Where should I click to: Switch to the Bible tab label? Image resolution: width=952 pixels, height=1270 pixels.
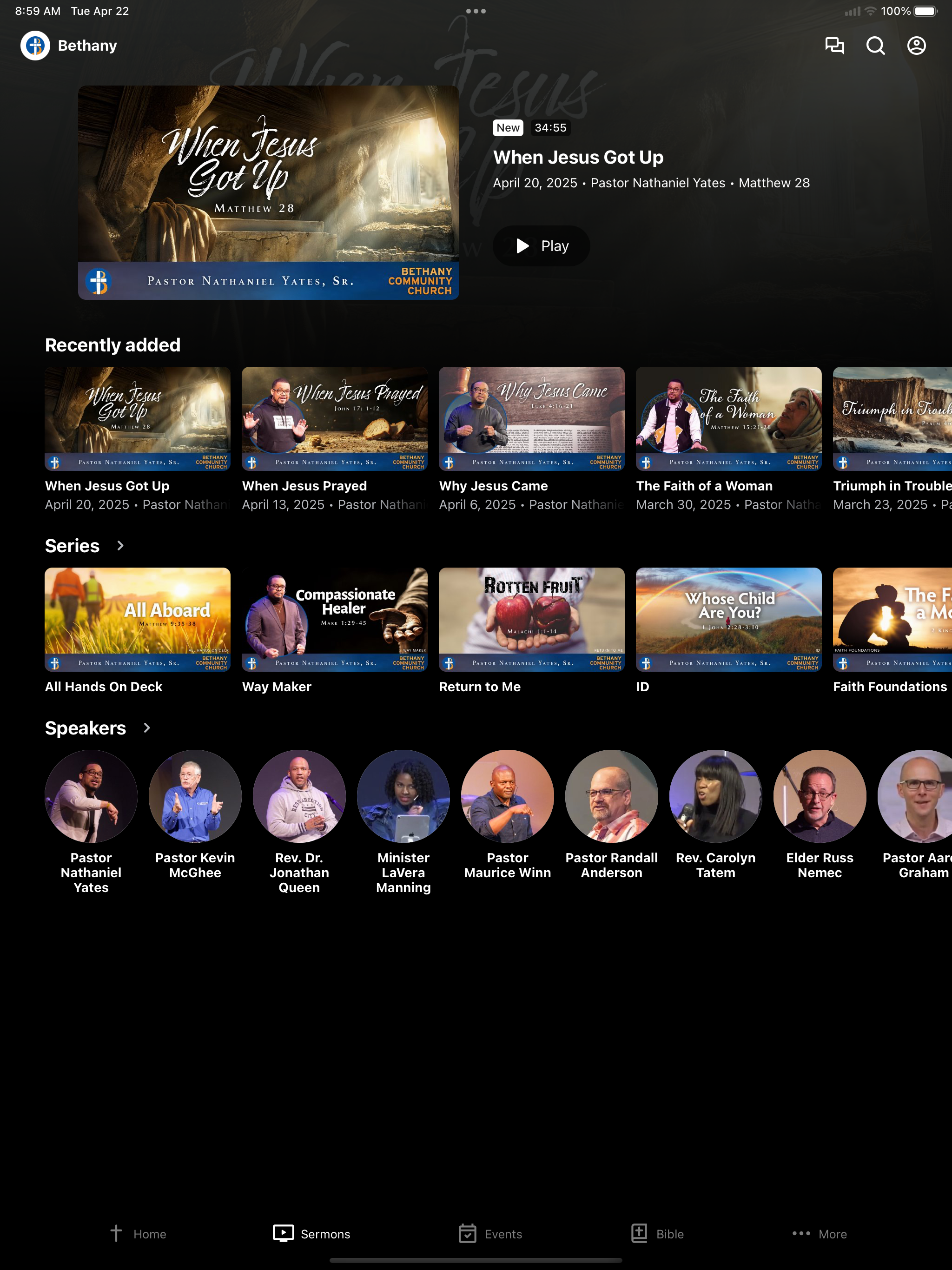coord(670,1234)
